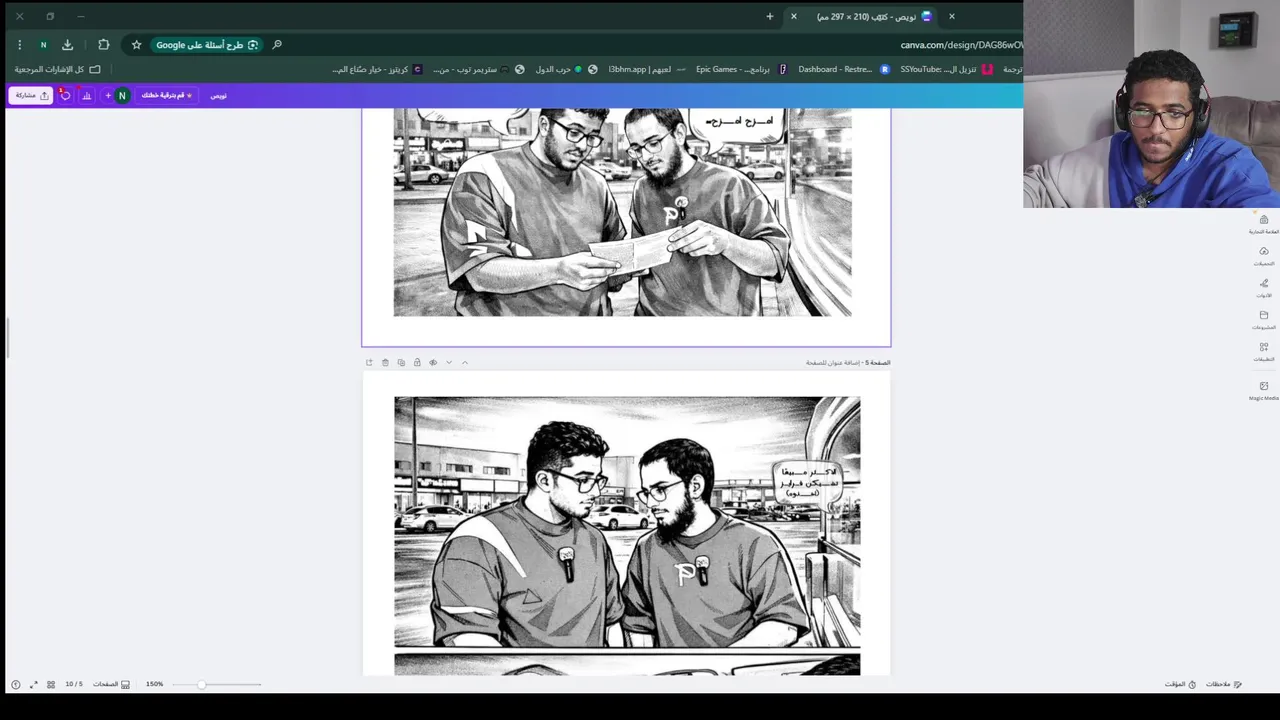This screenshot has width=1280, height=720.
Task: Open the Dashboard - Restream bookmark
Action: [x=843, y=69]
